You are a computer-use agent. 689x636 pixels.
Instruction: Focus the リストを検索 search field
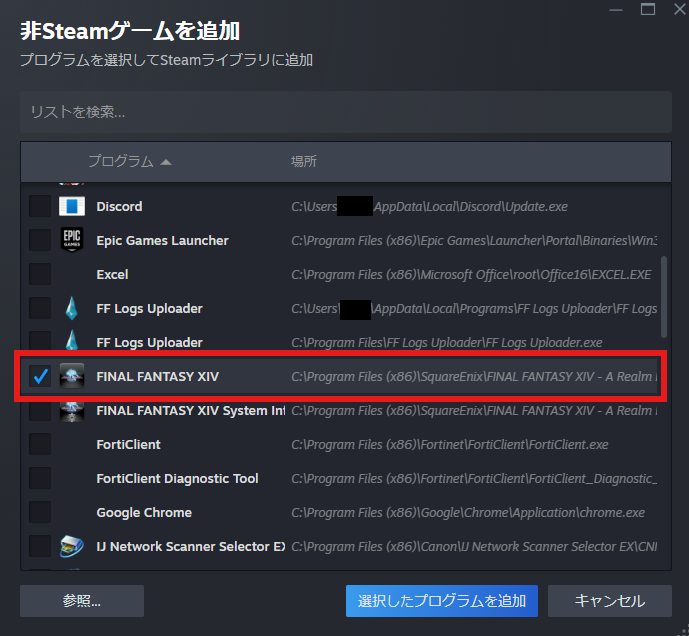(x=346, y=112)
